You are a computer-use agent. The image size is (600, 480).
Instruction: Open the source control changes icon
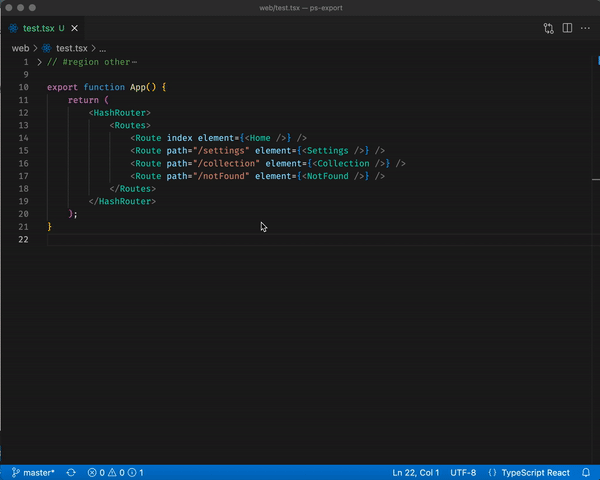coord(548,28)
